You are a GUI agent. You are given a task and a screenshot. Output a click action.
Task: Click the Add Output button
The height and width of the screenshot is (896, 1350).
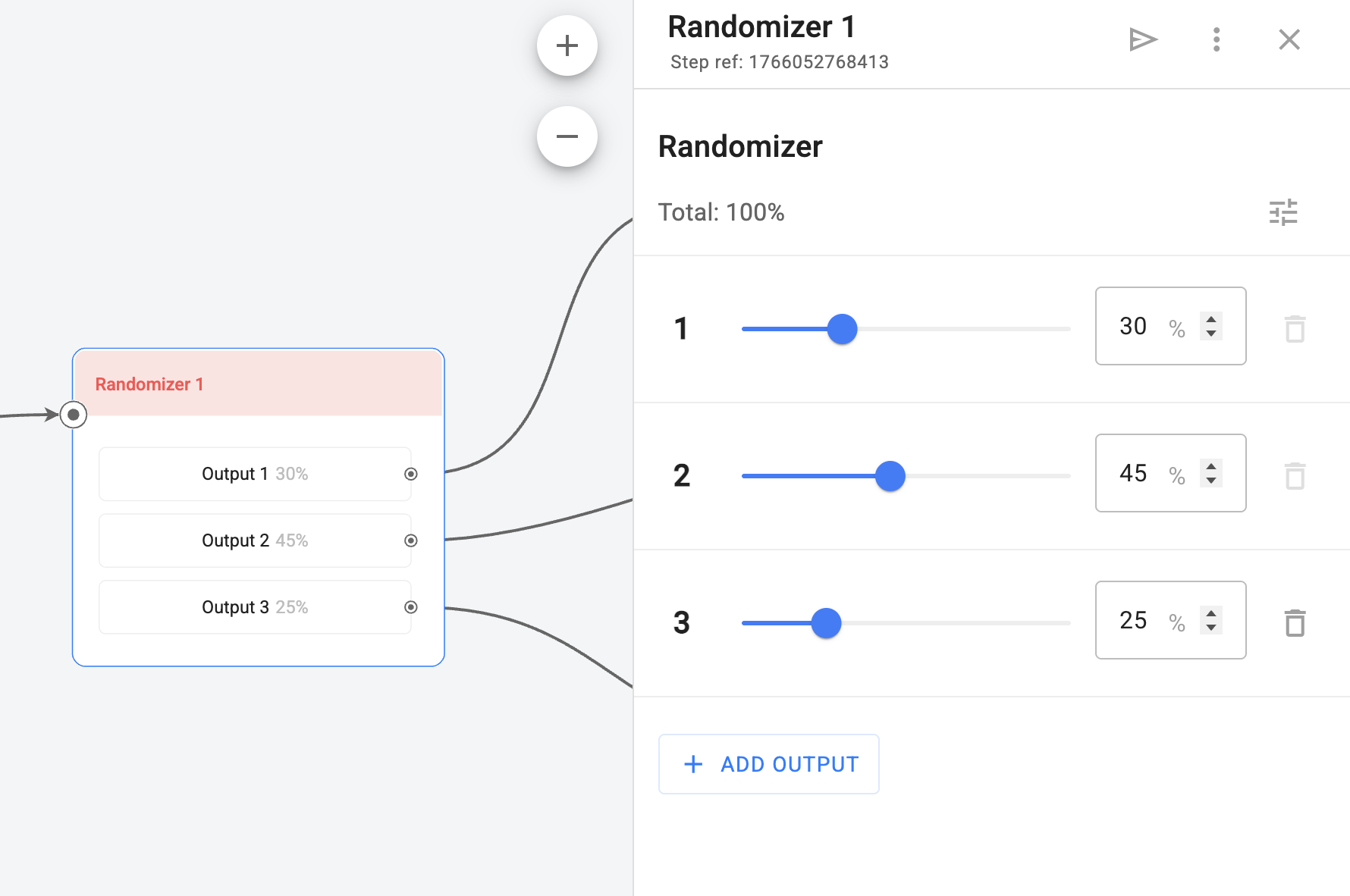coord(769,764)
